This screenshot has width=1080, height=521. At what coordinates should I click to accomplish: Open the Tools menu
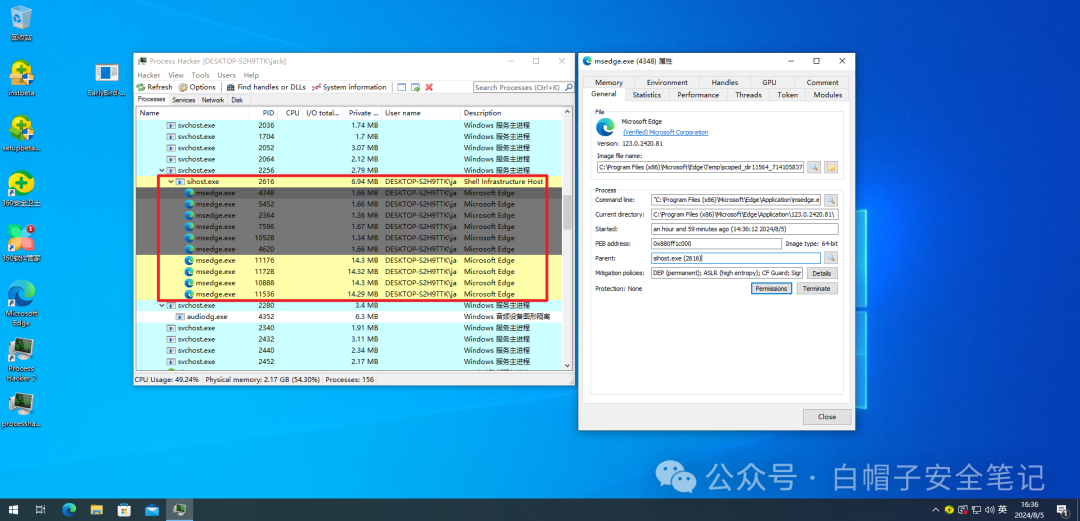(200, 75)
